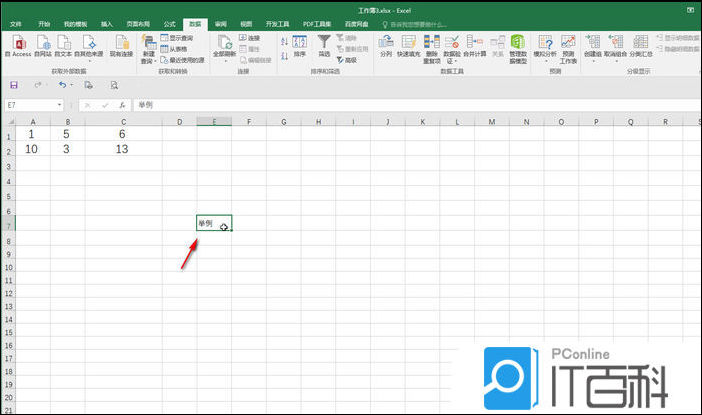Click Consolidate (合并计算)
The height and width of the screenshot is (415, 702).
point(475,46)
